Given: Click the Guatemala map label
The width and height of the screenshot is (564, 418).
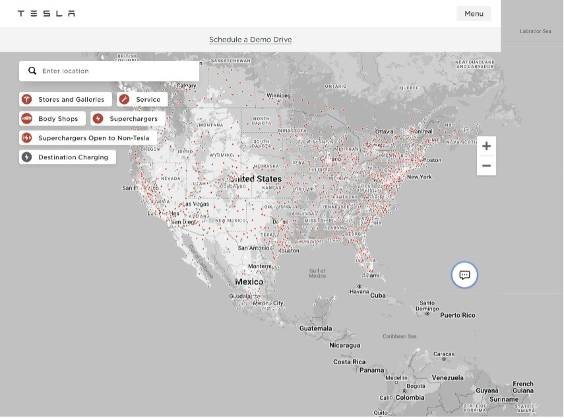Looking at the screenshot, I should (316, 328).
